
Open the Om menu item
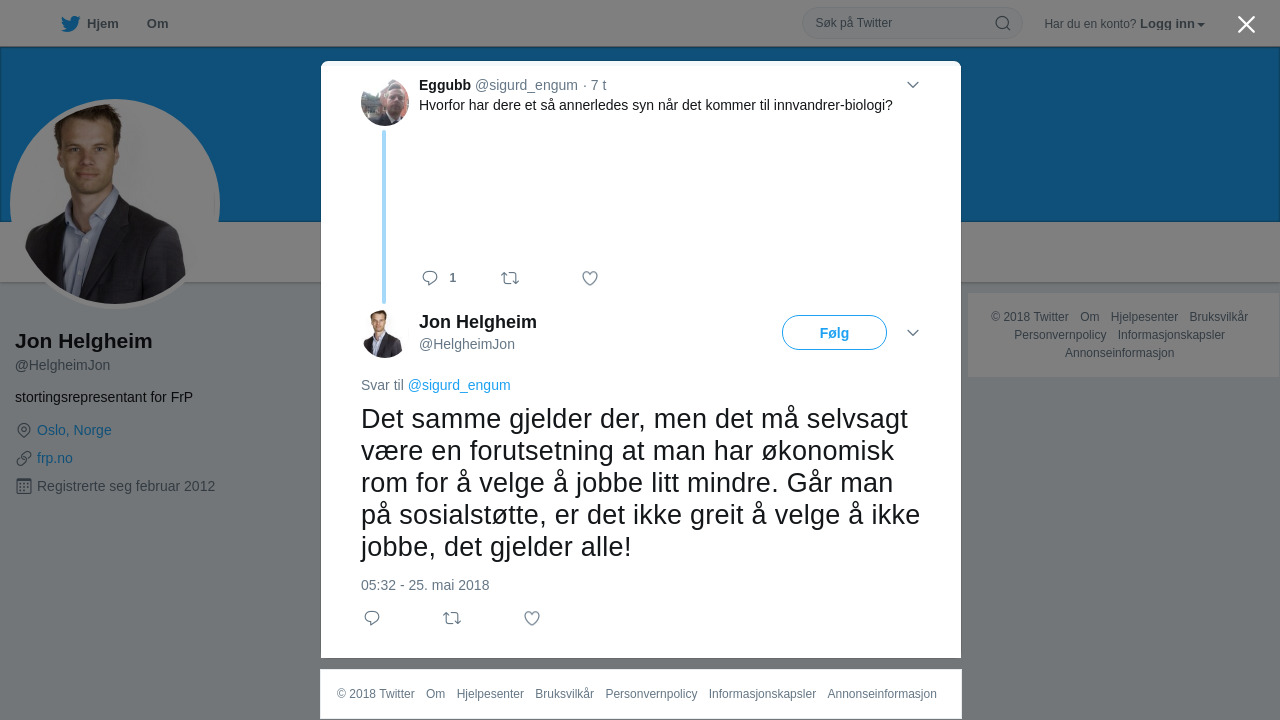coord(157,24)
